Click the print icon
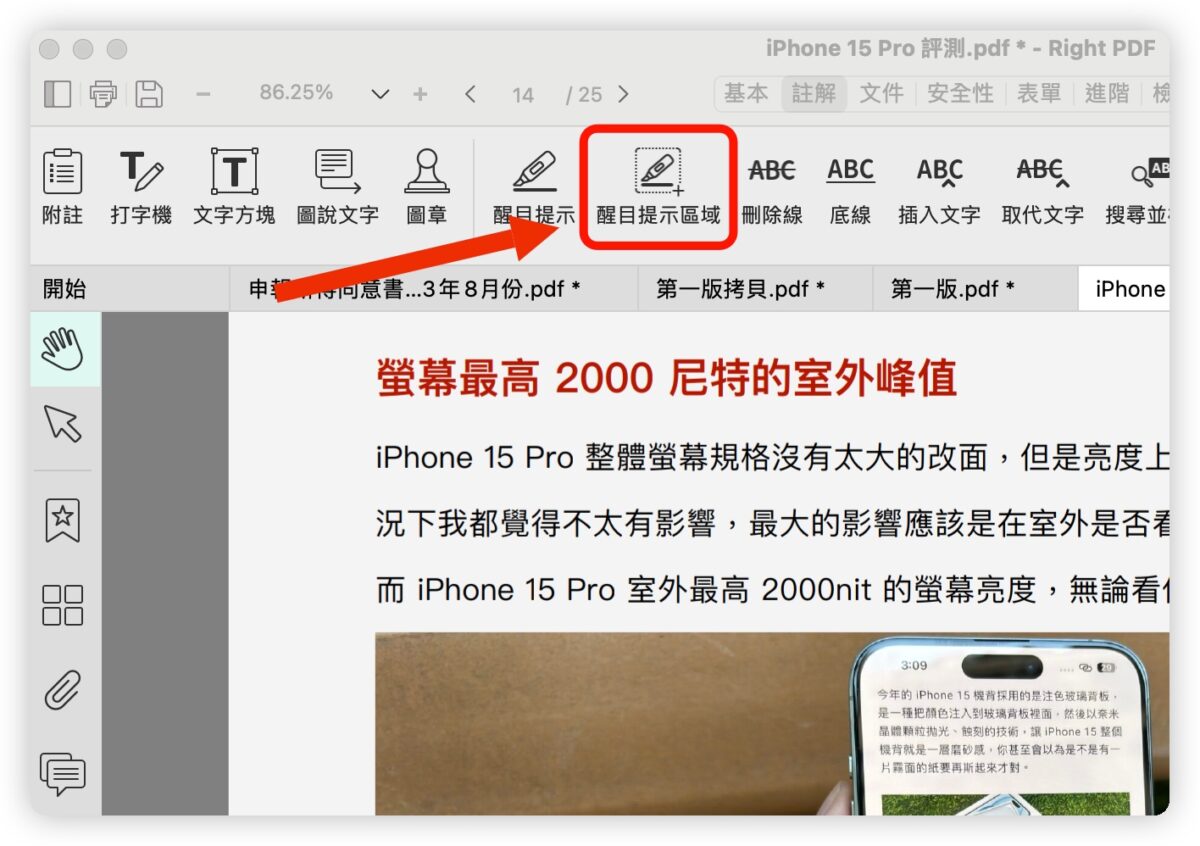The image size is (1200, 846). (103, 94)
